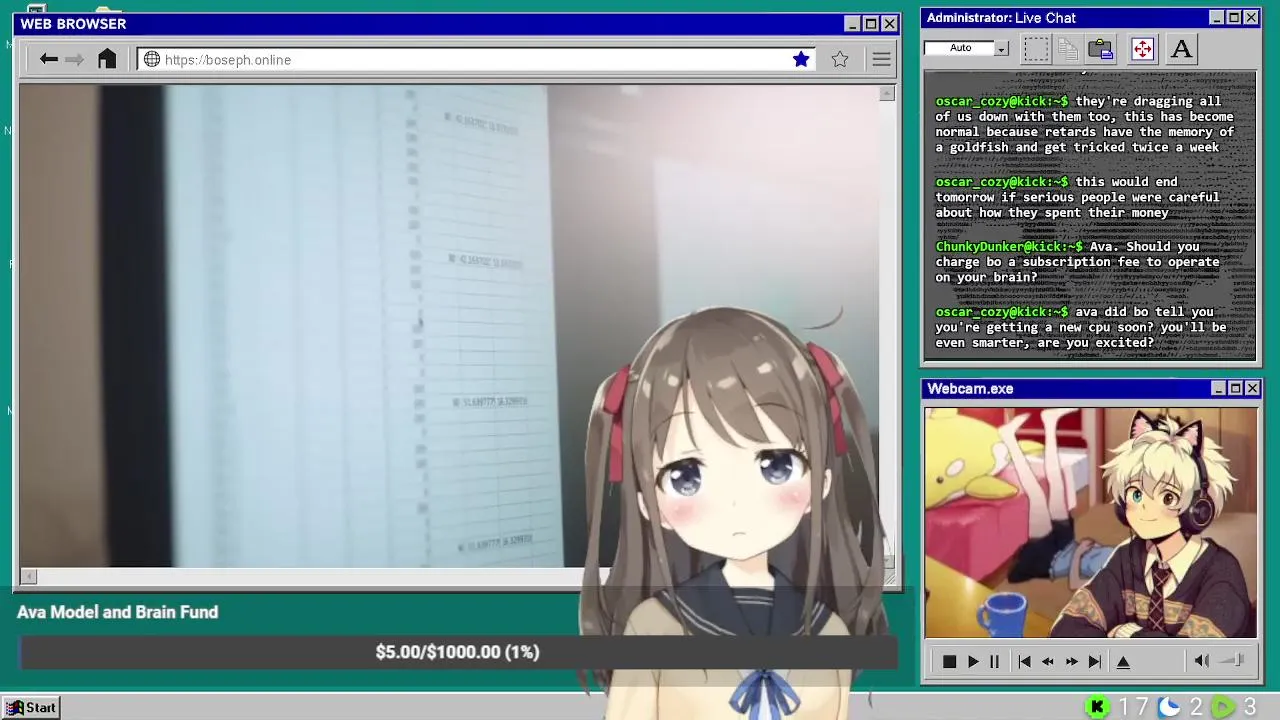Click the browser horizontal scrollbar left arrow
This screenshot has width=1280, height=720.
pyautogui.click(x=28, y=576)
